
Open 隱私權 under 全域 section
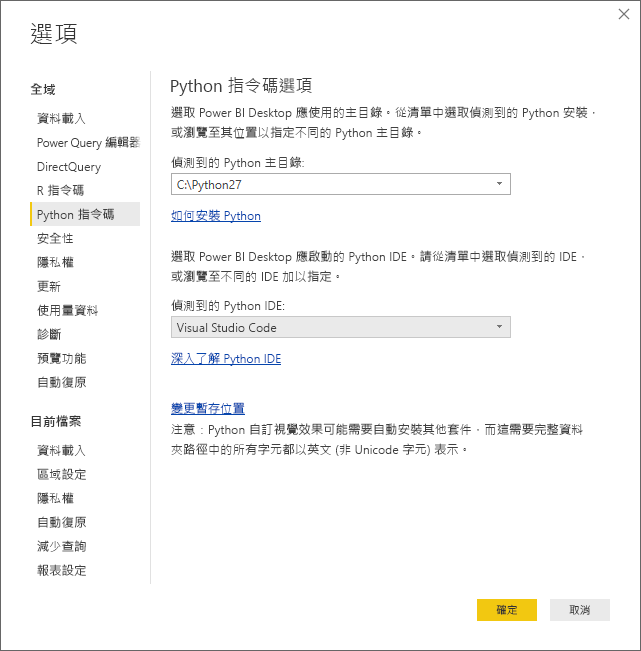(x=55, y=262)
